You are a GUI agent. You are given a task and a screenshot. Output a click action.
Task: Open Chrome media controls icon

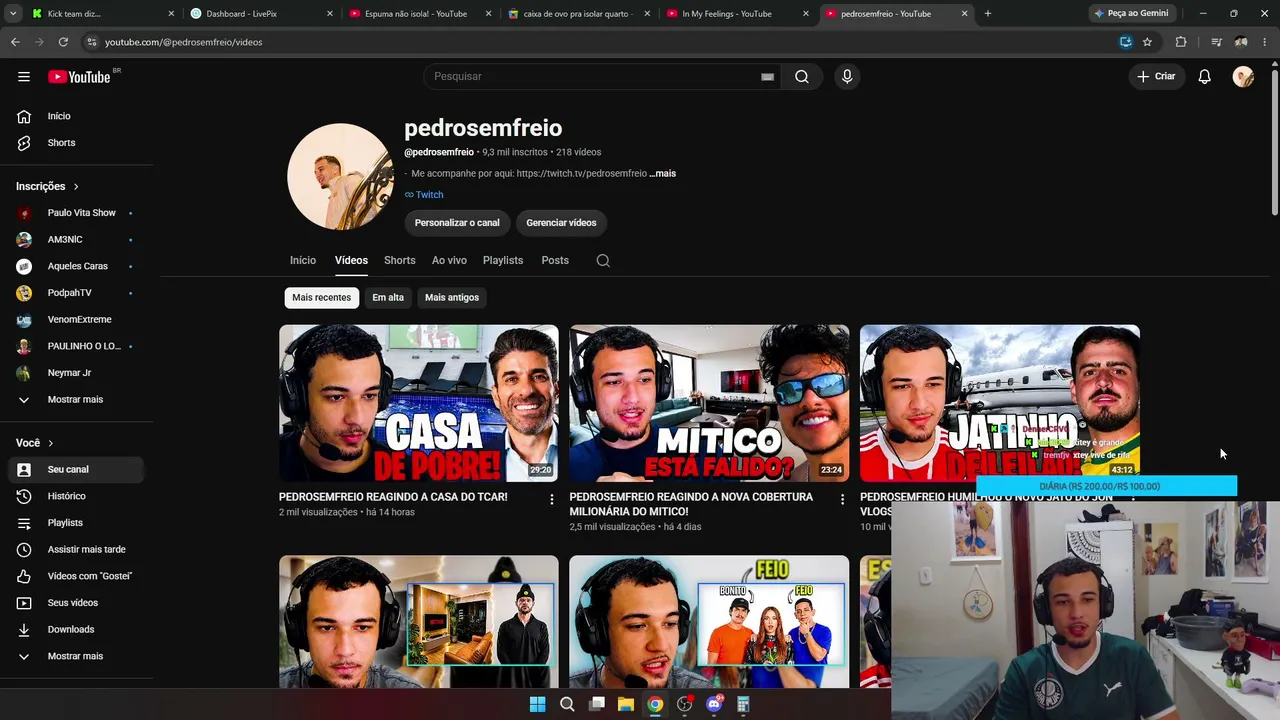1216,42
